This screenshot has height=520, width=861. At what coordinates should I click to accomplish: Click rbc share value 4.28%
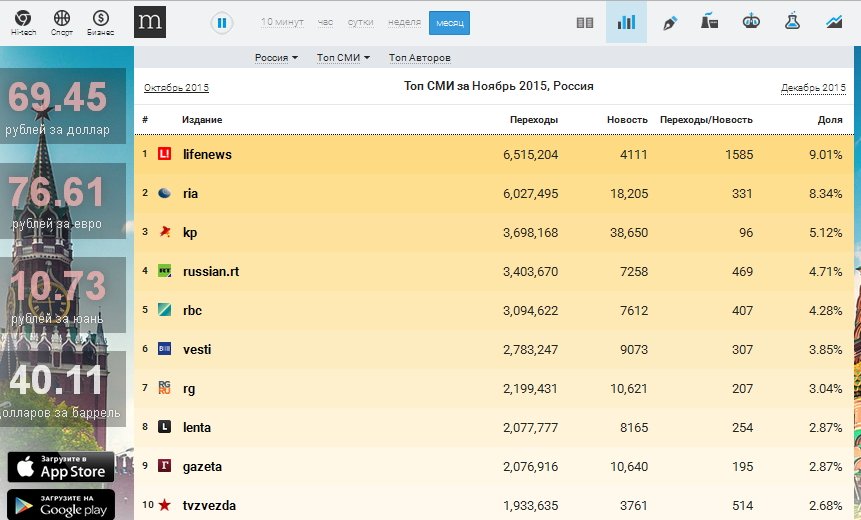pos(825,310)
